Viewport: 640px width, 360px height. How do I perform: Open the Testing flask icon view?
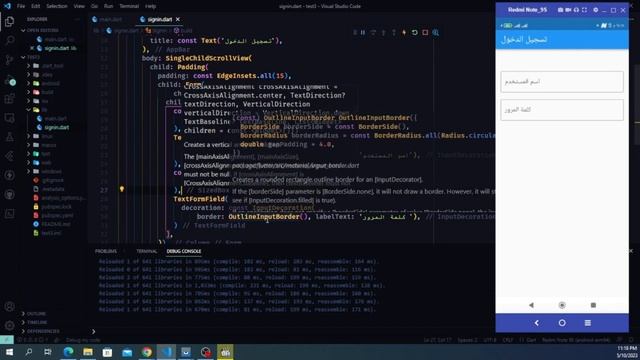point(9,138)
